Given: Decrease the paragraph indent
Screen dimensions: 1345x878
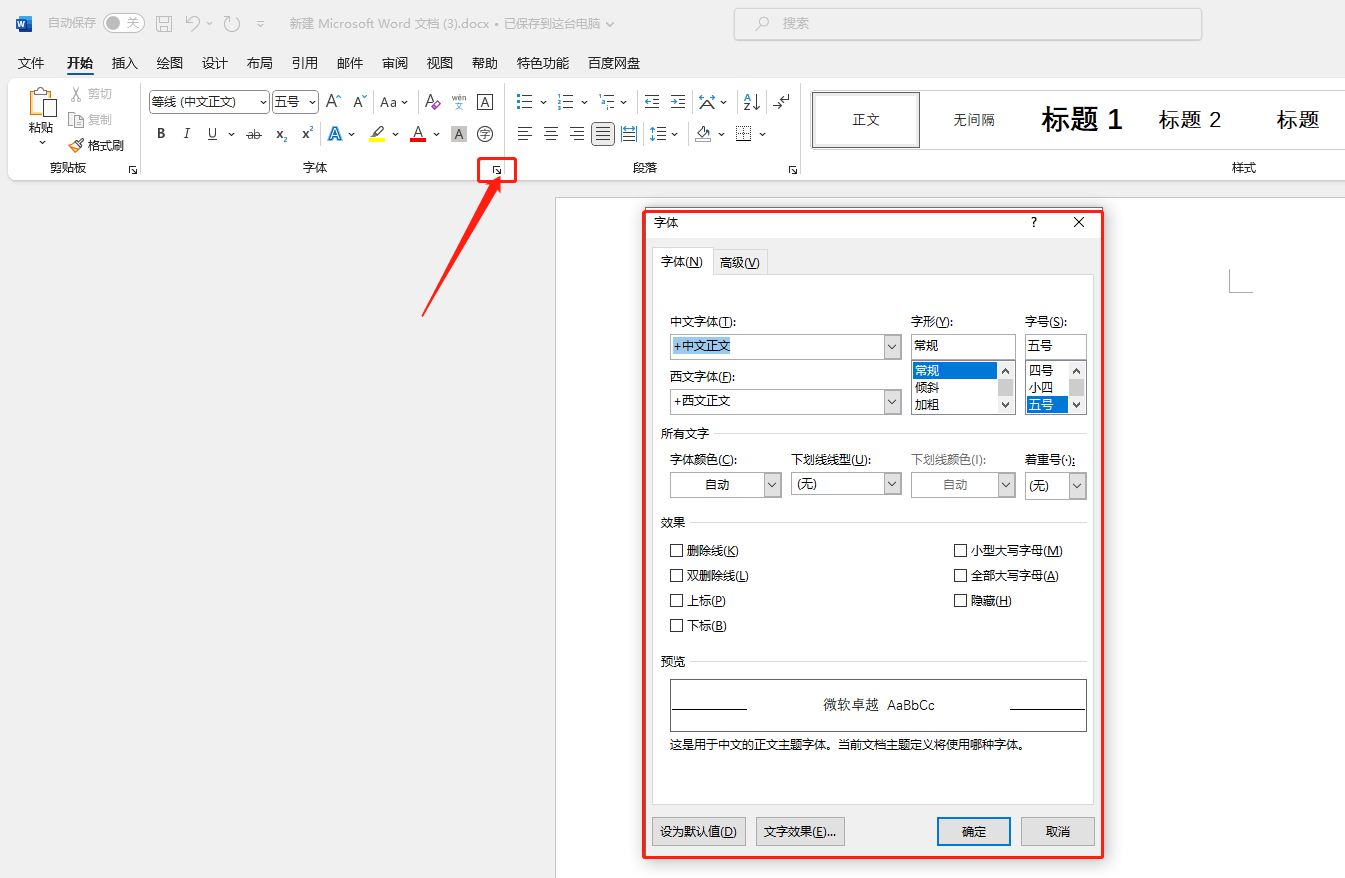Looking at the screenshot, I should [652, 102].
